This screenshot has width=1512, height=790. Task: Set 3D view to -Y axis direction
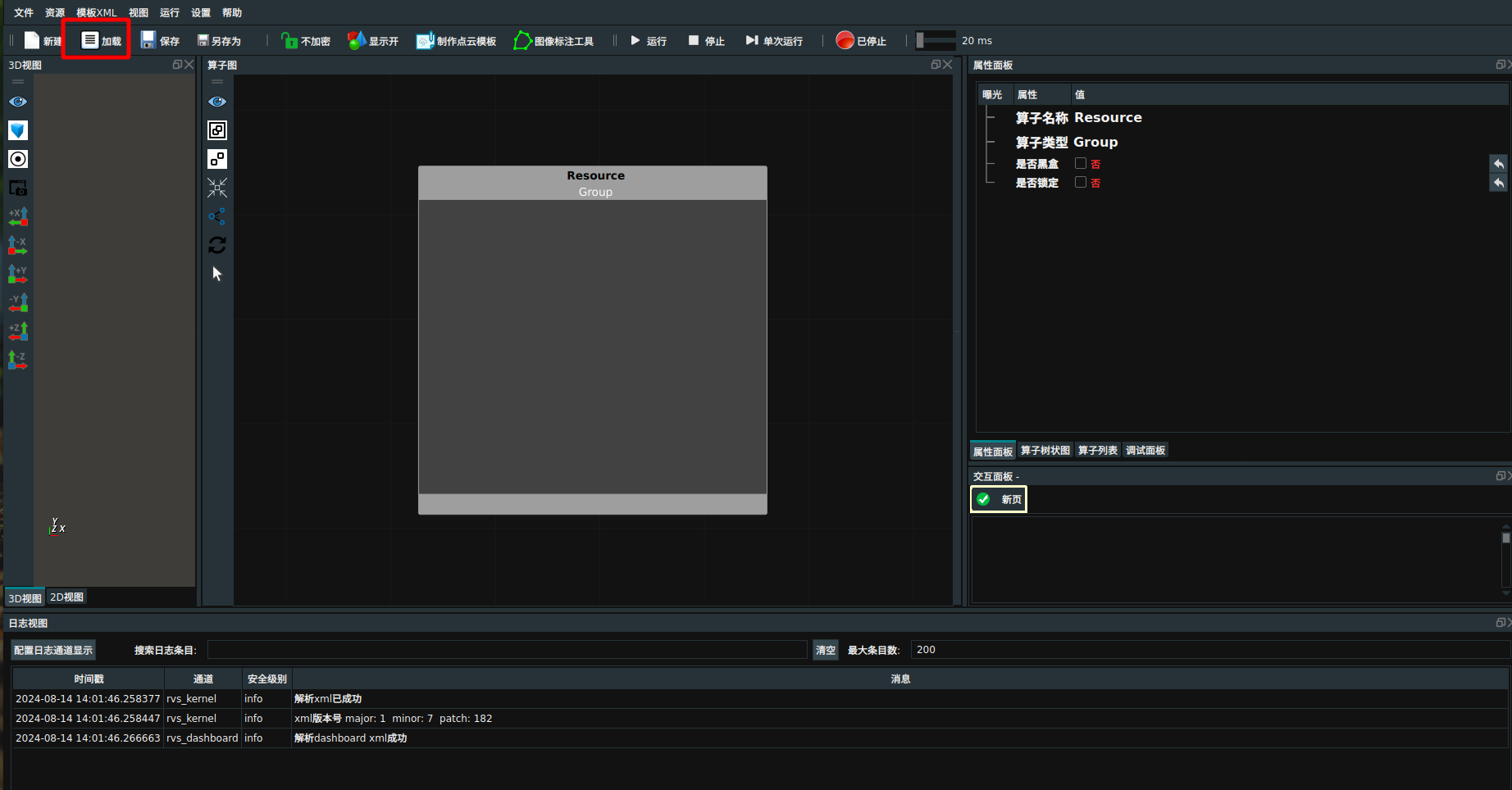18,302
